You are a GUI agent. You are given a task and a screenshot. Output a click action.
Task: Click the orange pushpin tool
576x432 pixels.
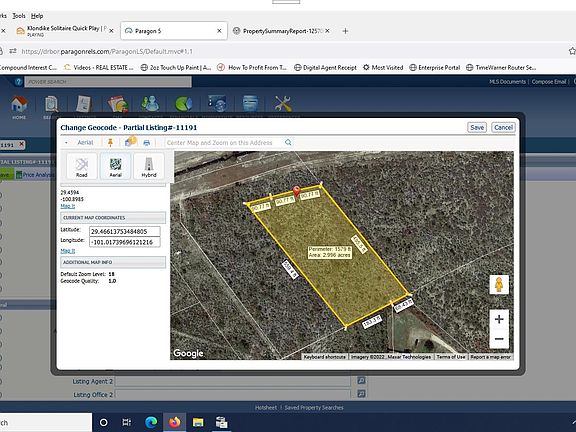110,143
